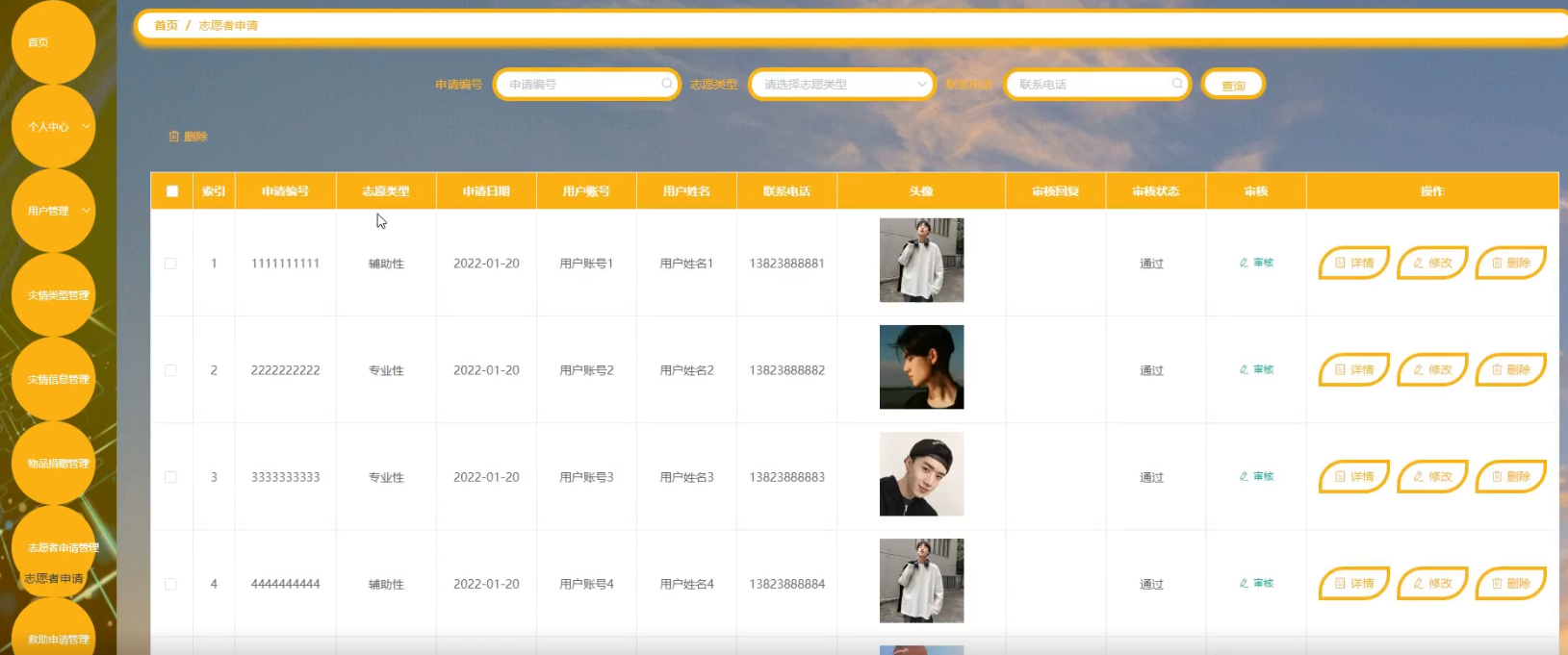Click avatar photo of 用户姓名3
Image resolution: width=1568 pixels, height=655 pixels.
921,473
